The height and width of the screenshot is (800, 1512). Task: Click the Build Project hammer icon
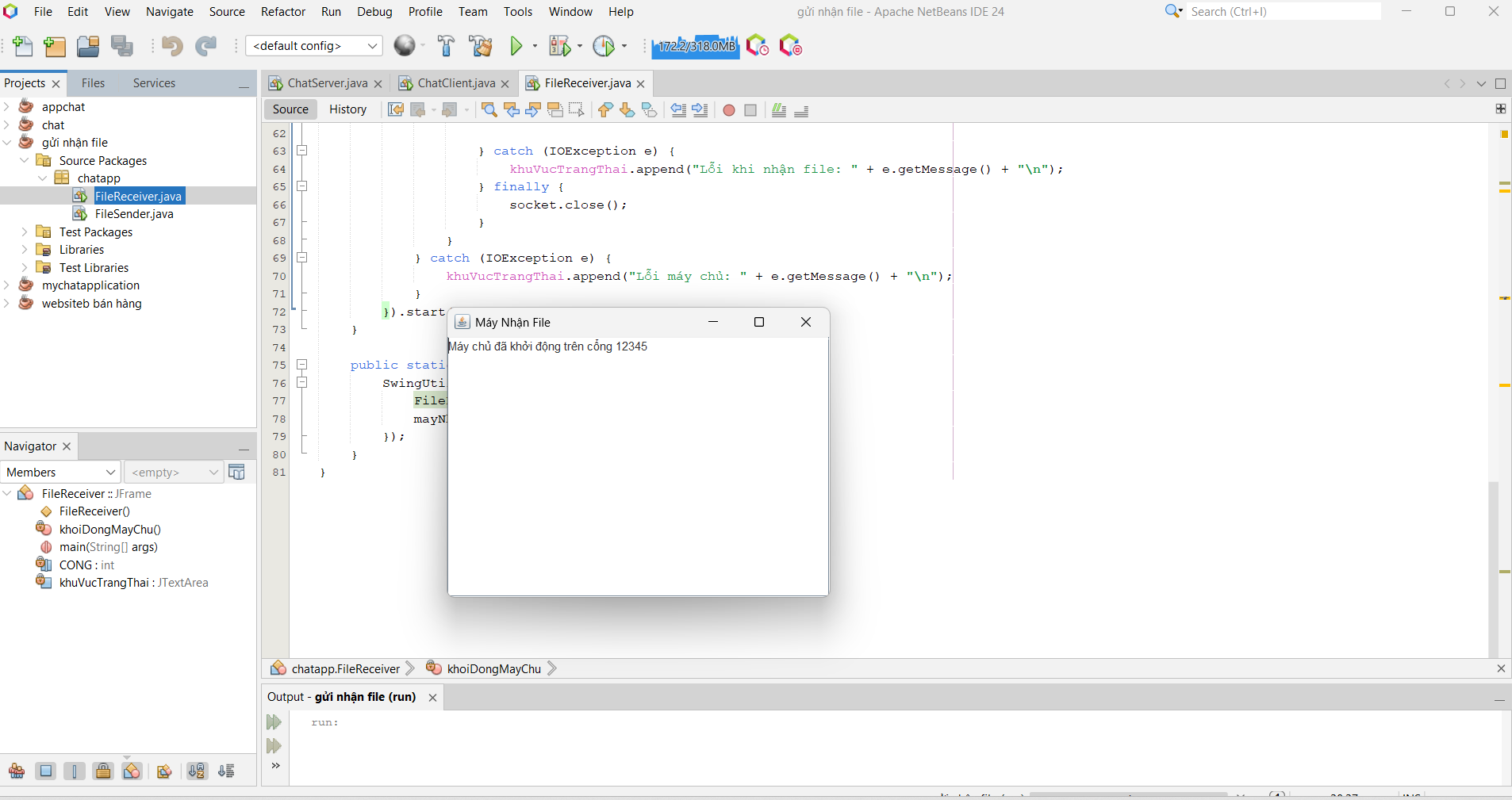coord(446,46)
